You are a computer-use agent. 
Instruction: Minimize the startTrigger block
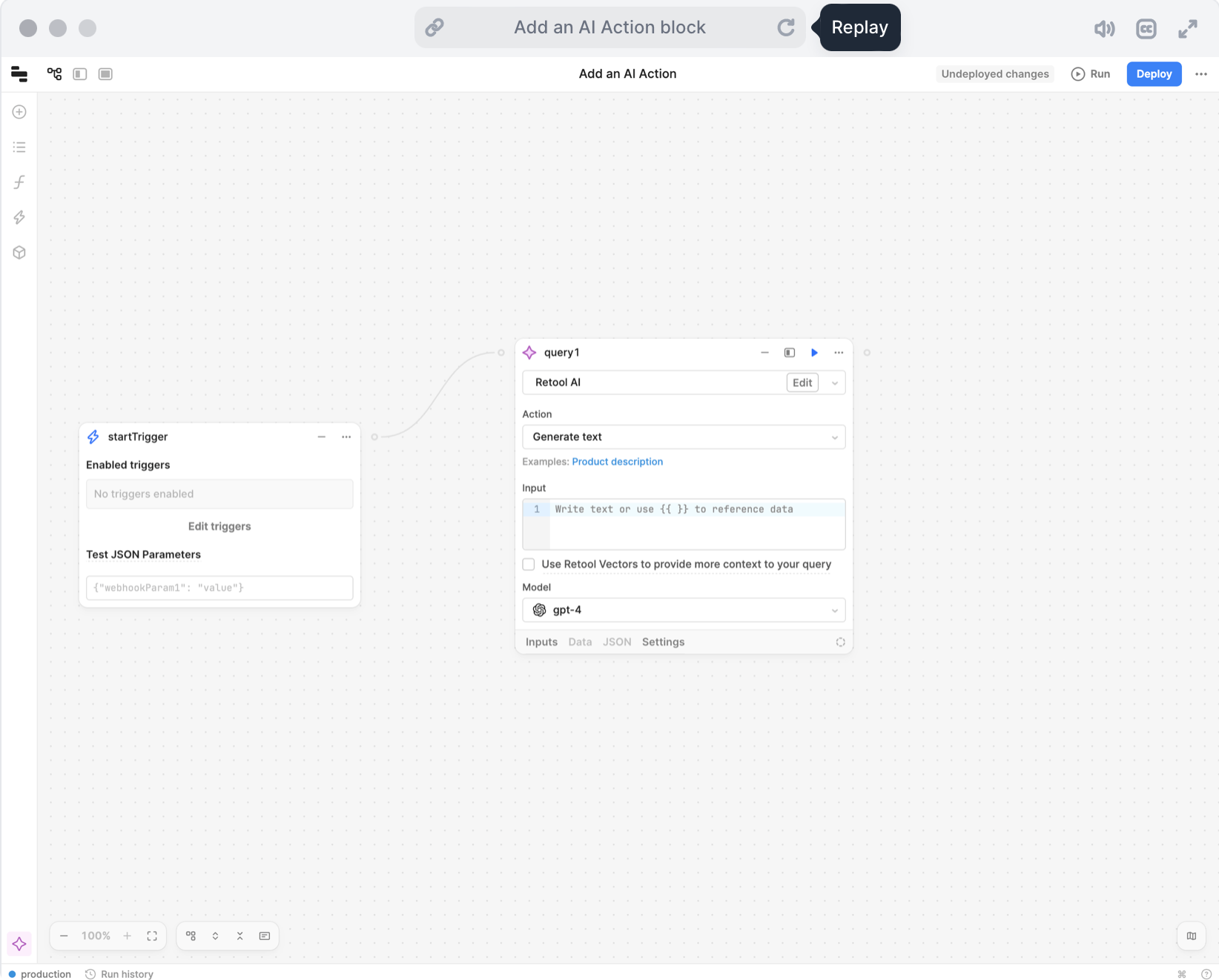point(322,437)
